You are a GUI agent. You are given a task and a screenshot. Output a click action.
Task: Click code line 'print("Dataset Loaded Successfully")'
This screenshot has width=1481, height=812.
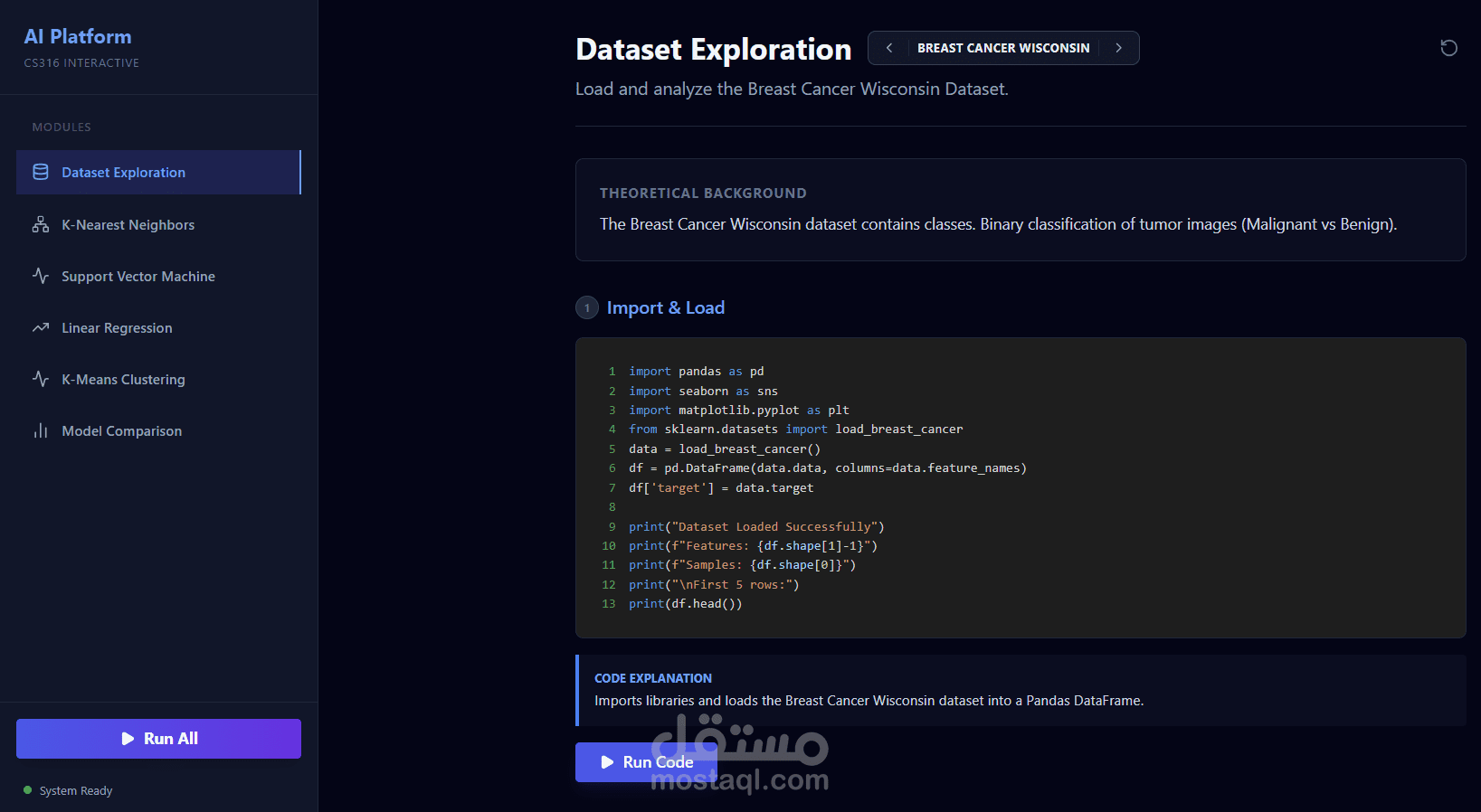756,526
